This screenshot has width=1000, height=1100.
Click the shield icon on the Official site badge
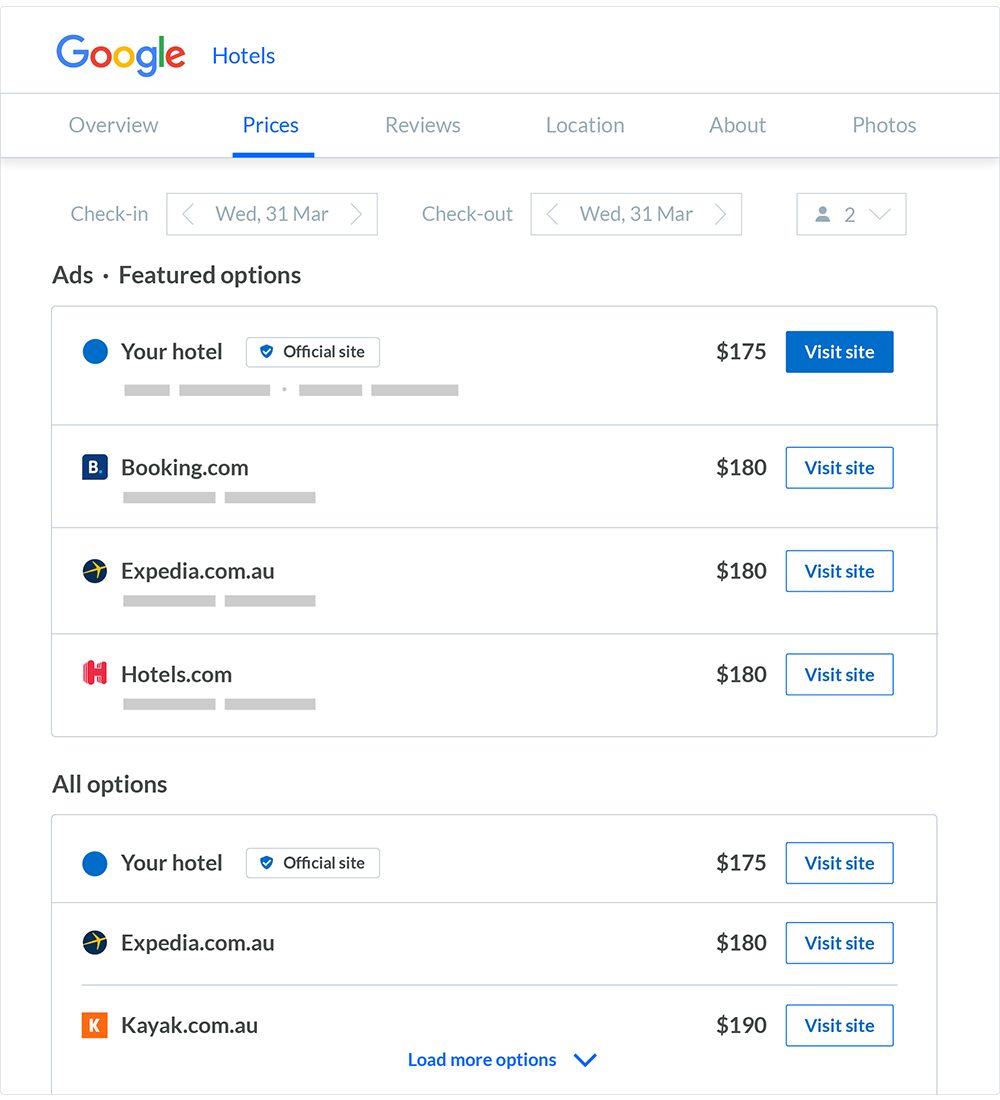(266, 351)
